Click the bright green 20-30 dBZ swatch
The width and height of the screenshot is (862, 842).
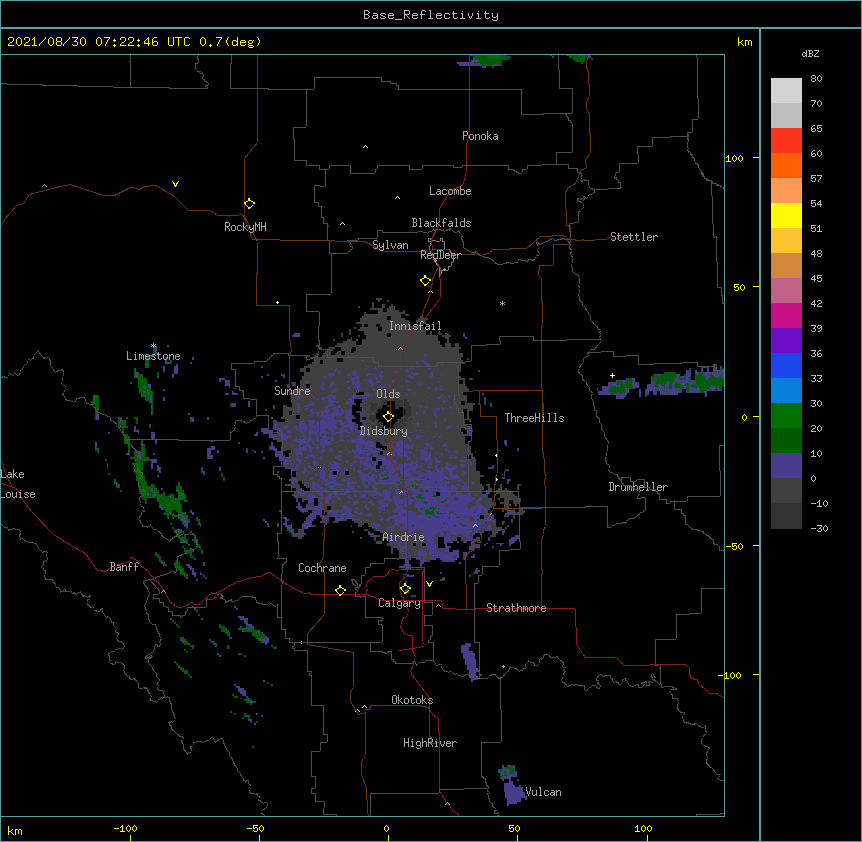coord(786,416)
